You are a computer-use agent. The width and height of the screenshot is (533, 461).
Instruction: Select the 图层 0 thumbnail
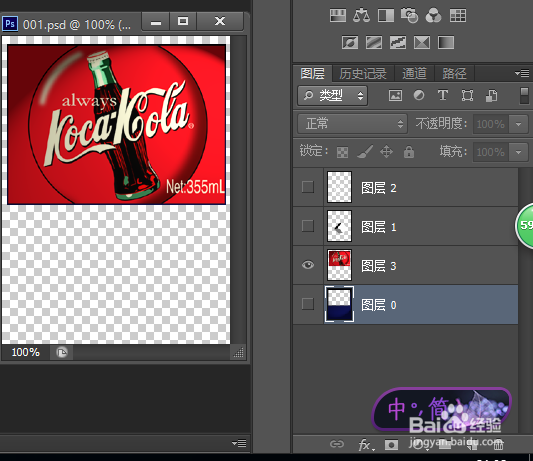(x=339, y=304)
